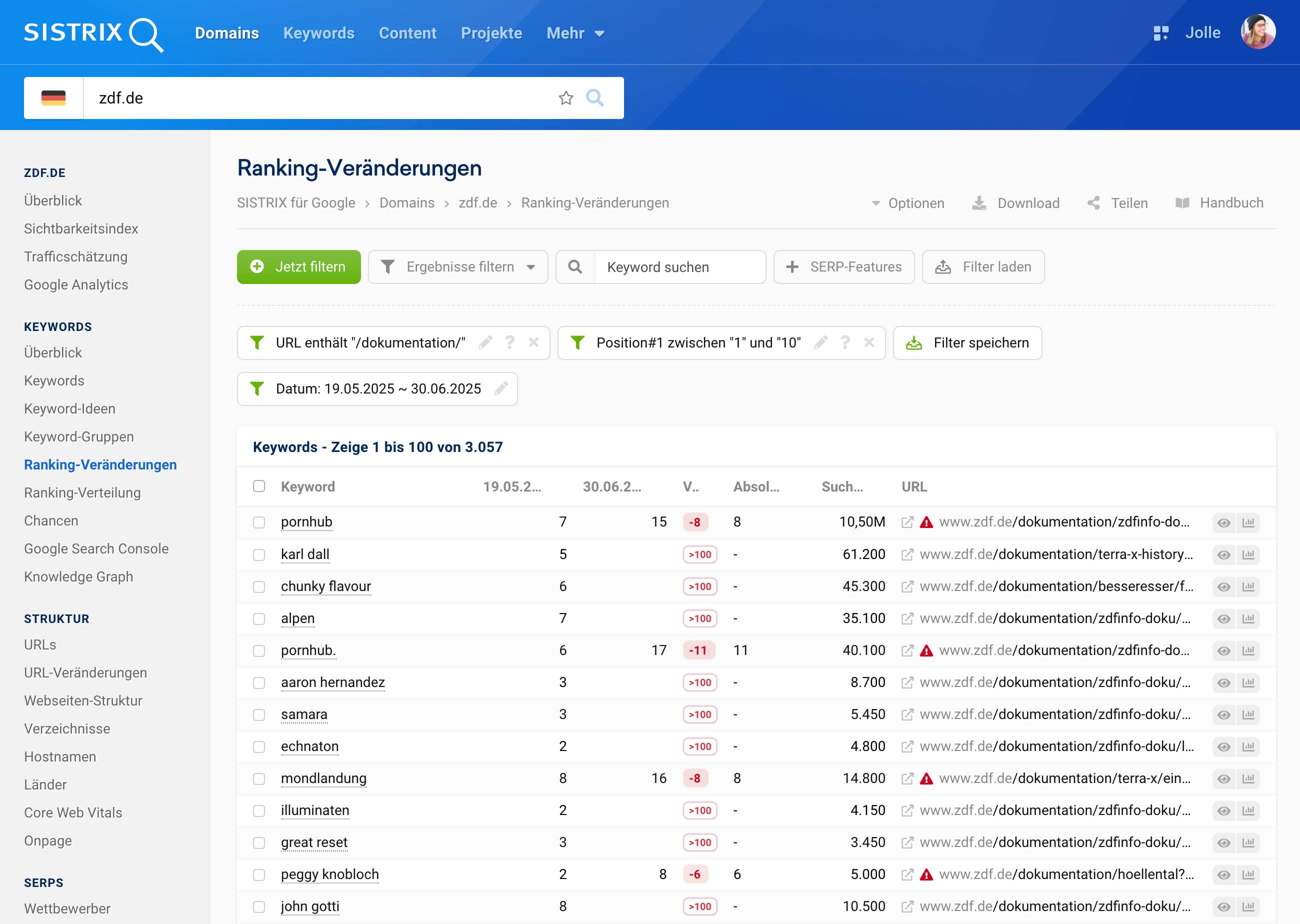Switch to Keywords in top navigation
The image size is (1300, 924).
[x=318, y=33]
